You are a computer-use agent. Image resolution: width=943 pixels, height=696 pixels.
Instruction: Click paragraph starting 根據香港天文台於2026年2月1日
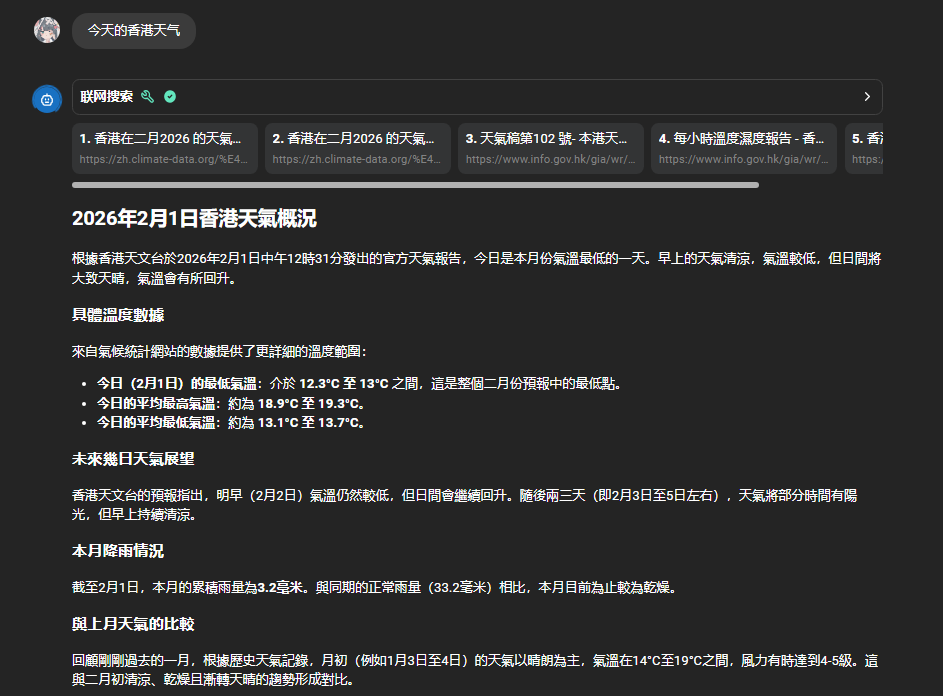pos(476,268)
